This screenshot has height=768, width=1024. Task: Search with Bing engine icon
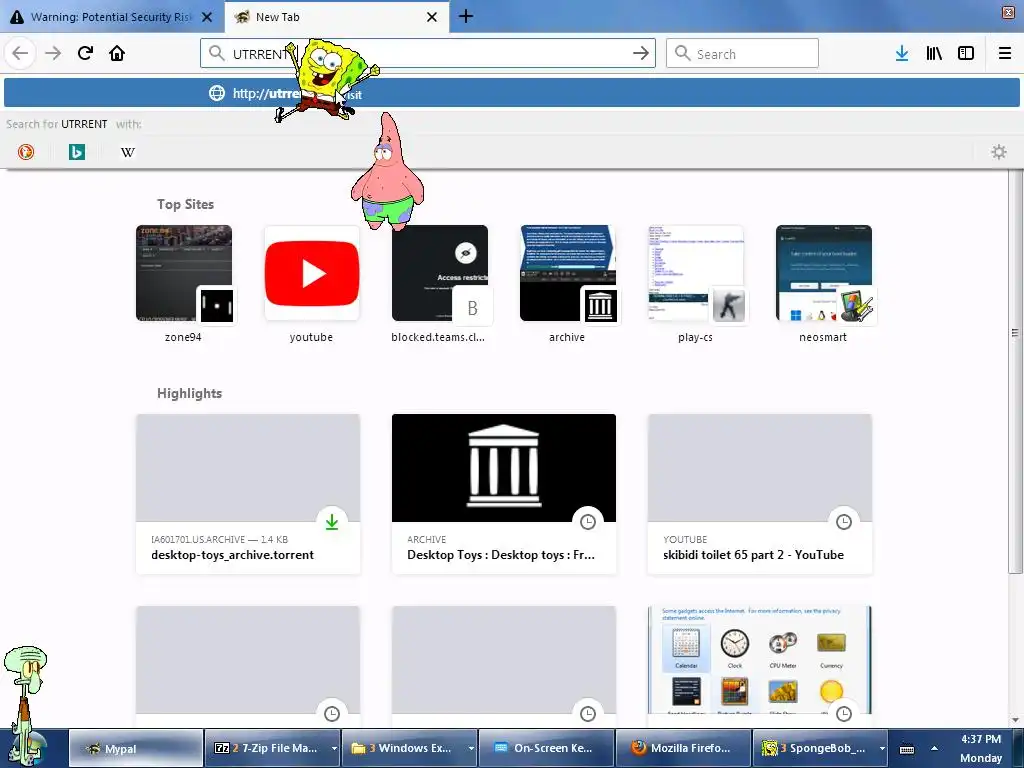point(76,152)
